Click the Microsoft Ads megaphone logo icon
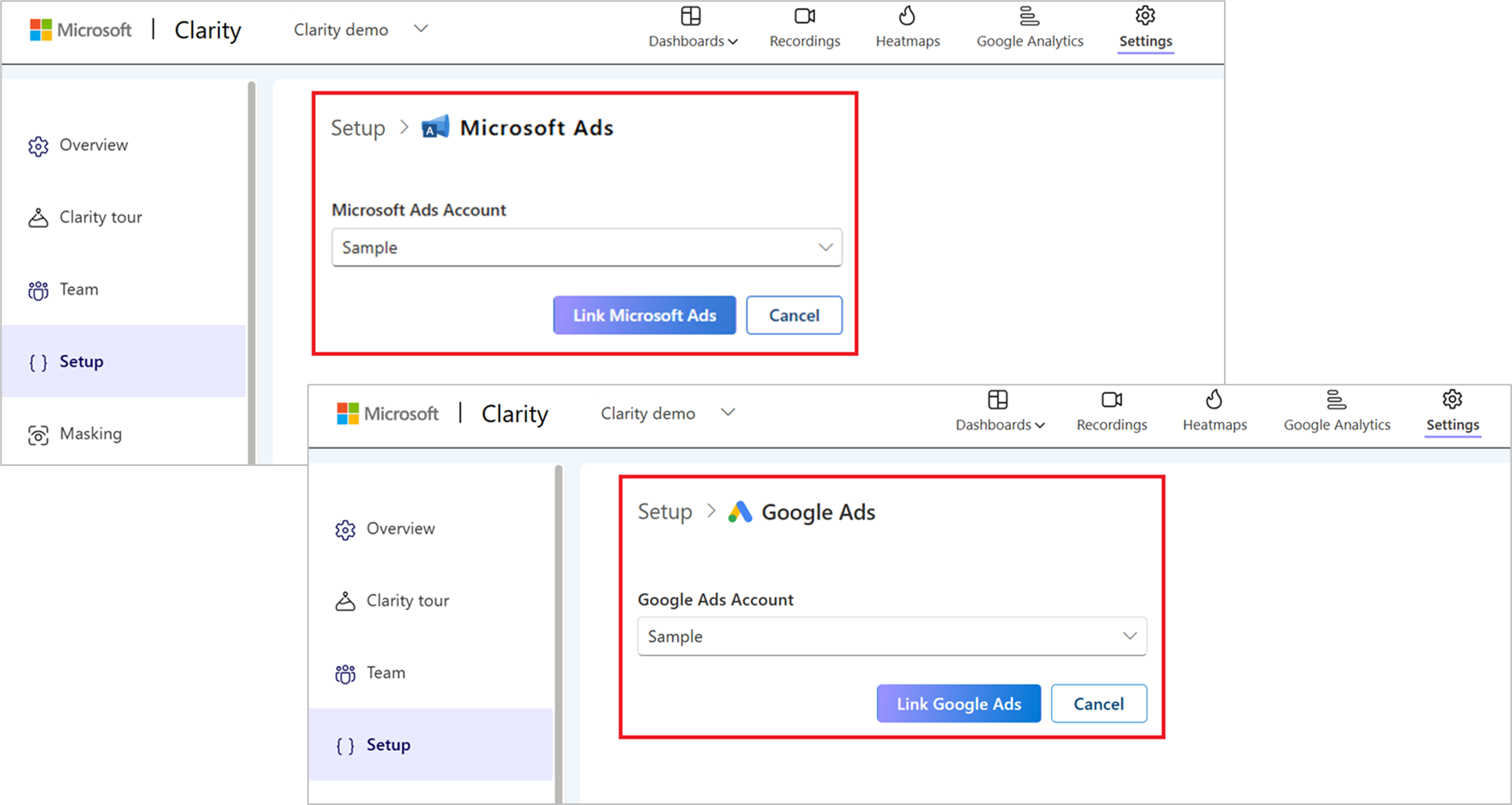1512x805 pixels. [435, 128]
